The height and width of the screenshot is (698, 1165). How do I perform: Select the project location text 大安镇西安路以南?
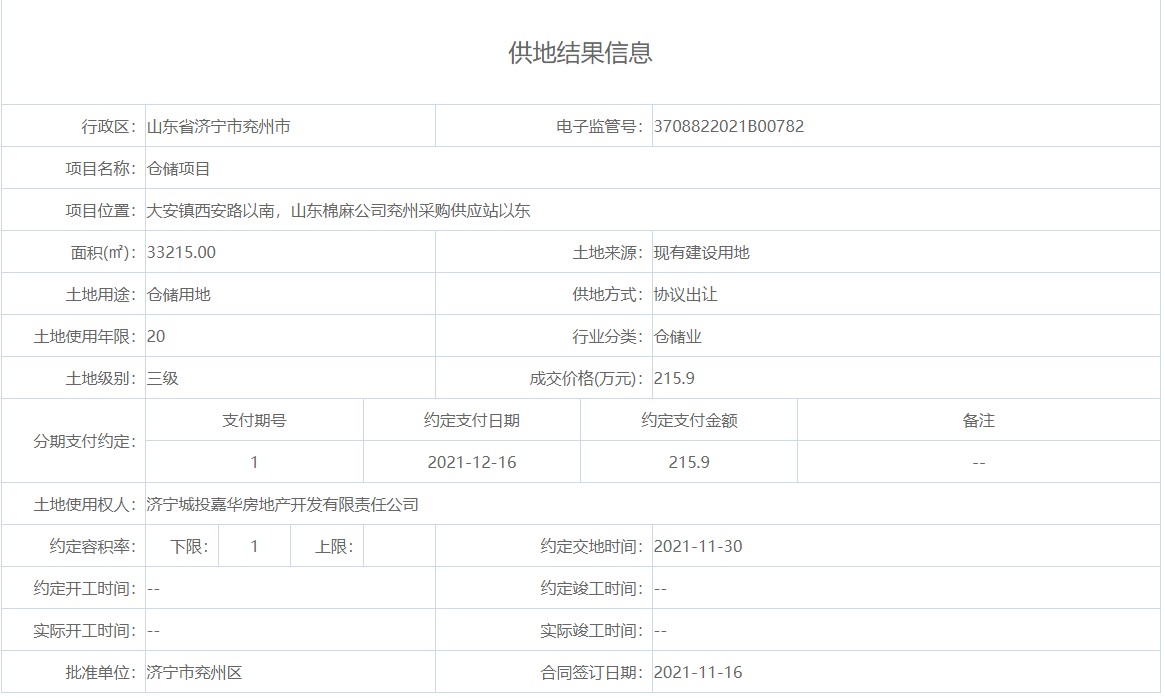pos(214,211)
